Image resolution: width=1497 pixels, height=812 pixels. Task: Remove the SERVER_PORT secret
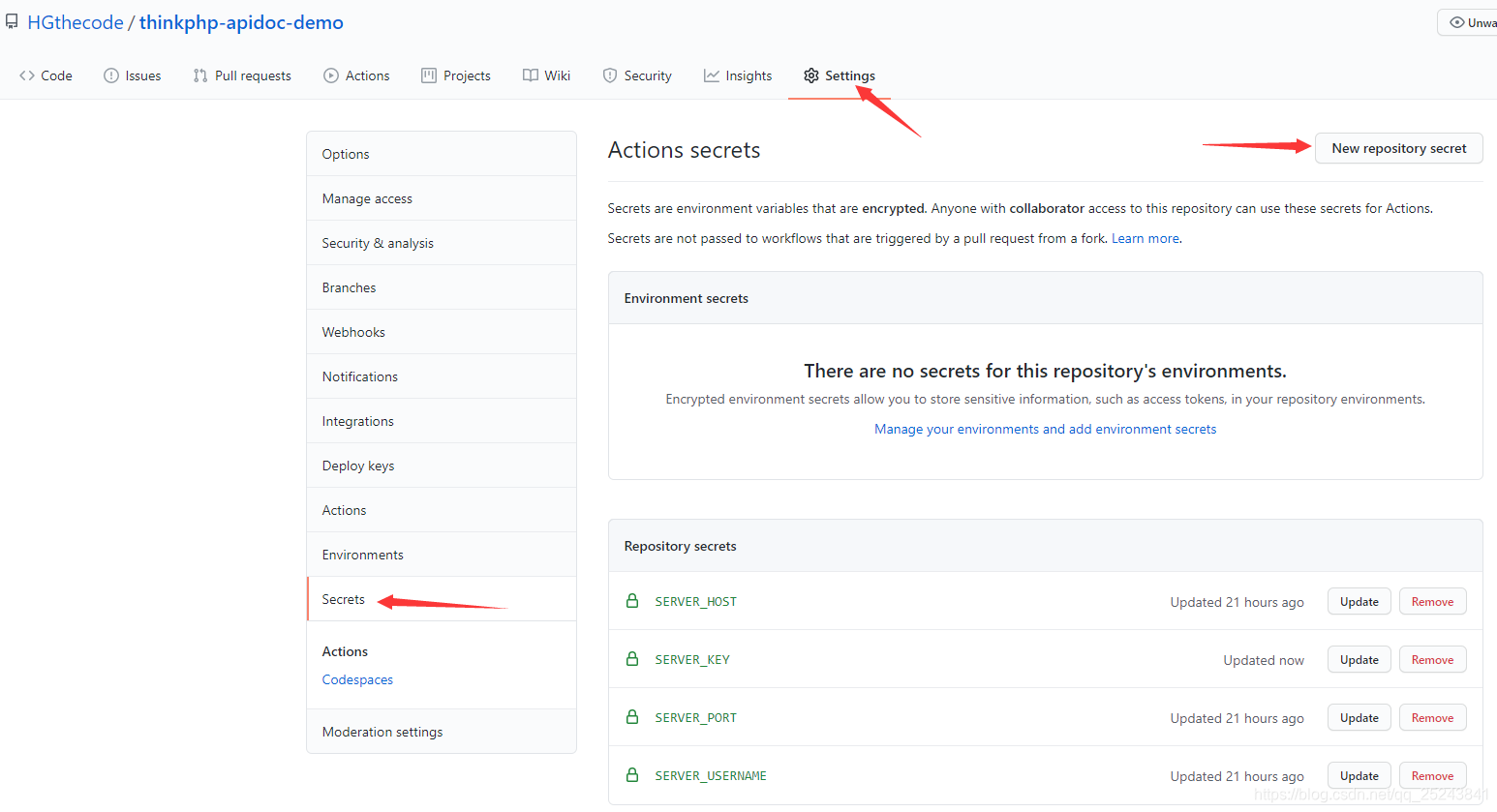pos(1432,717)
